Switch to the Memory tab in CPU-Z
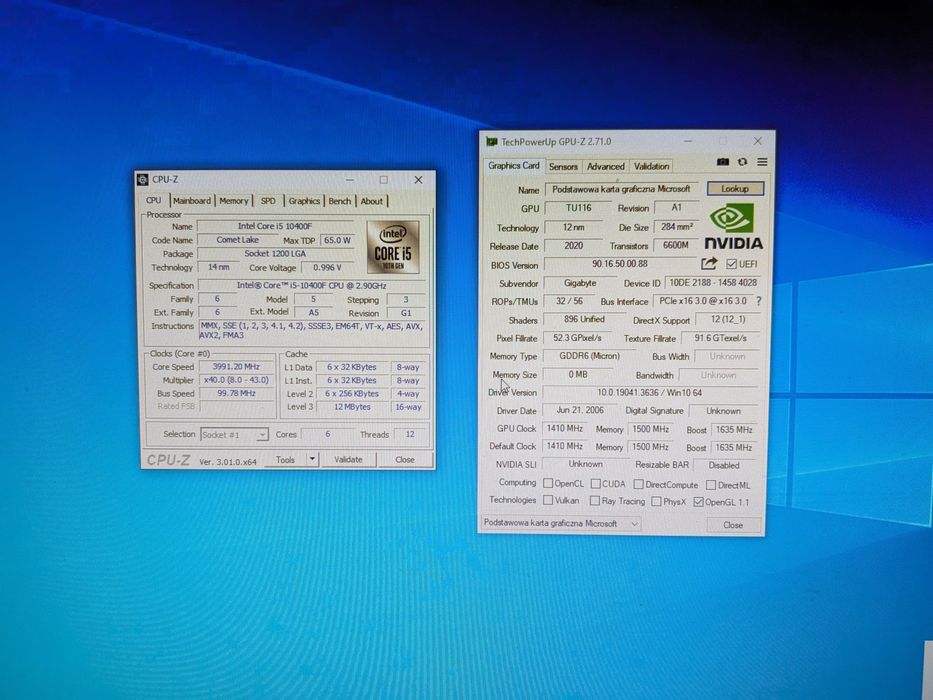 coord(233,201)
